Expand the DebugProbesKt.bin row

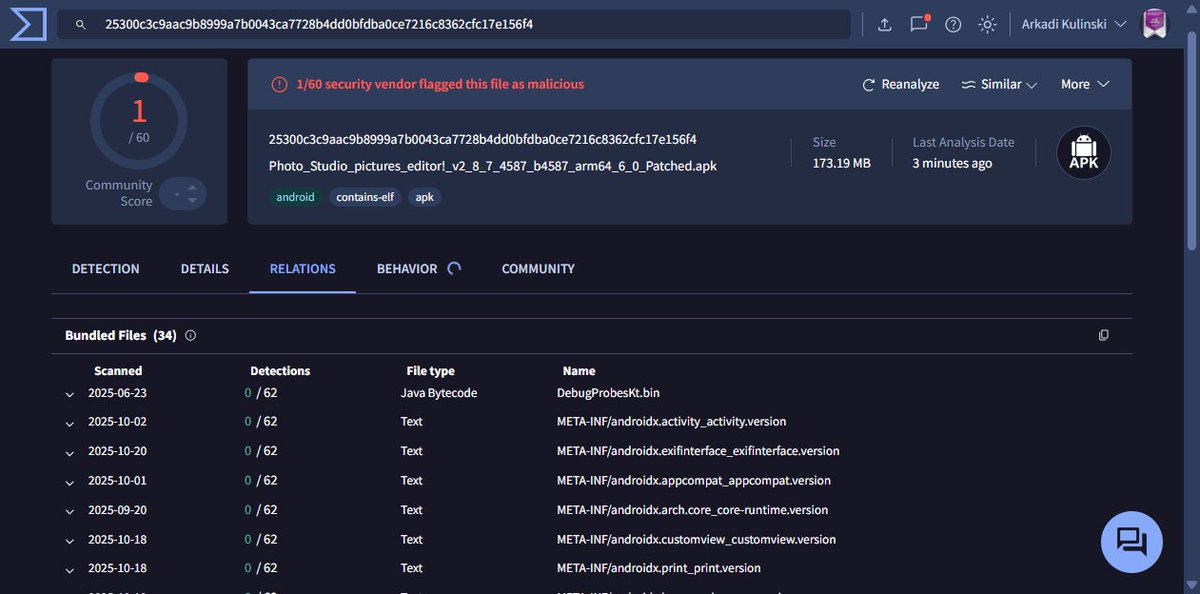70,395
